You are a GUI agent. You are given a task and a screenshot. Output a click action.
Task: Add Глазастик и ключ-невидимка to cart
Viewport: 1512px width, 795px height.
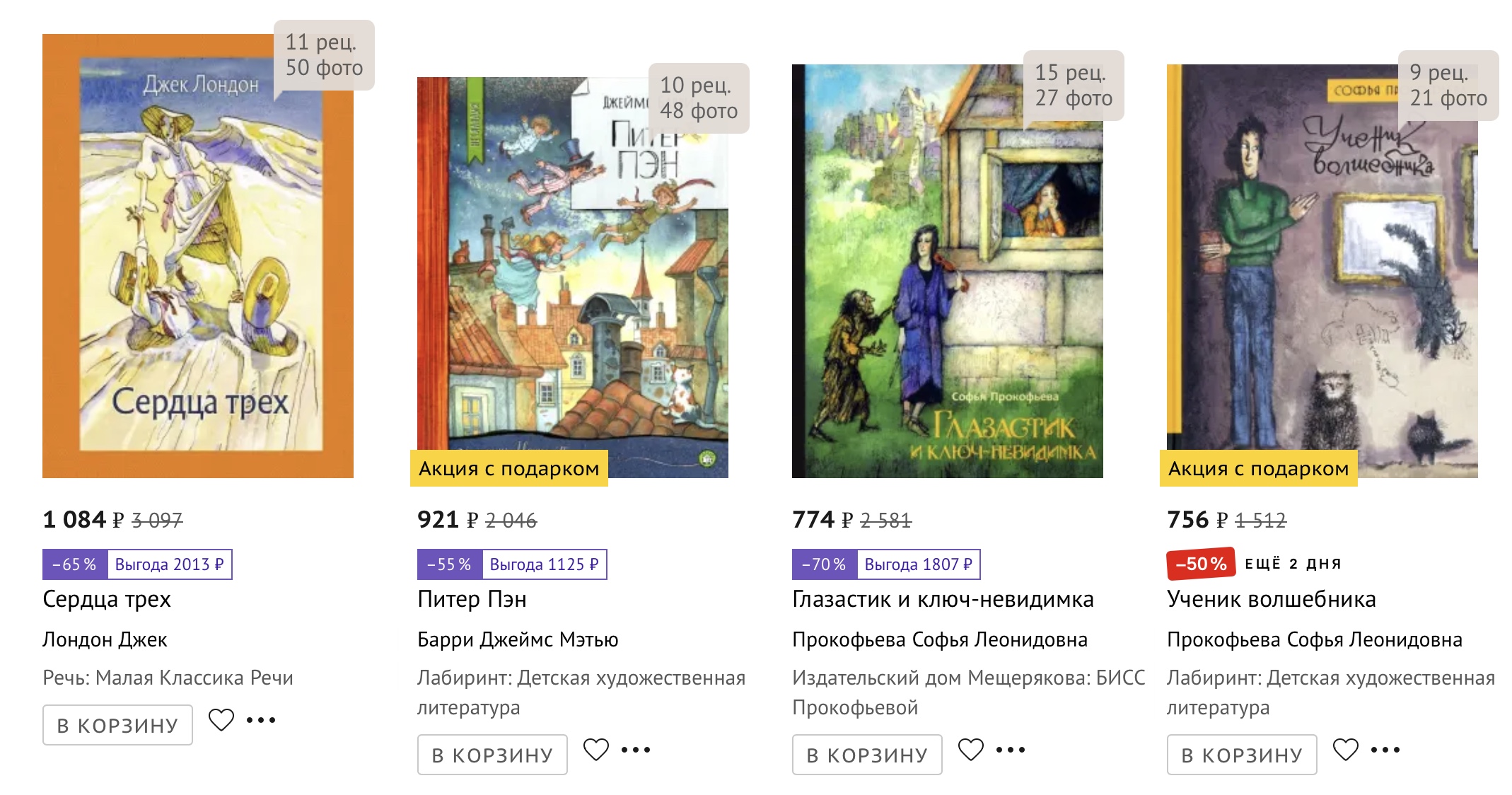(x=867, y=755)
